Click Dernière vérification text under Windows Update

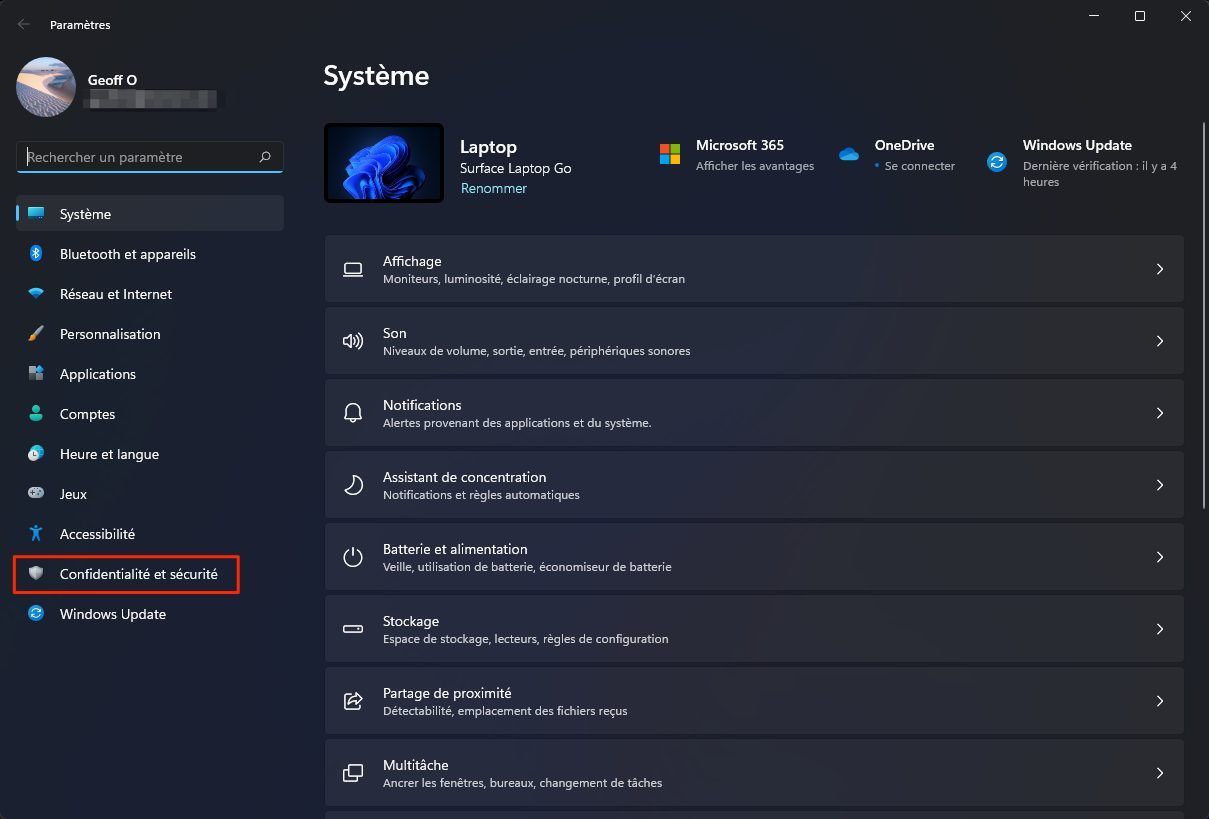click(1100, 174)
